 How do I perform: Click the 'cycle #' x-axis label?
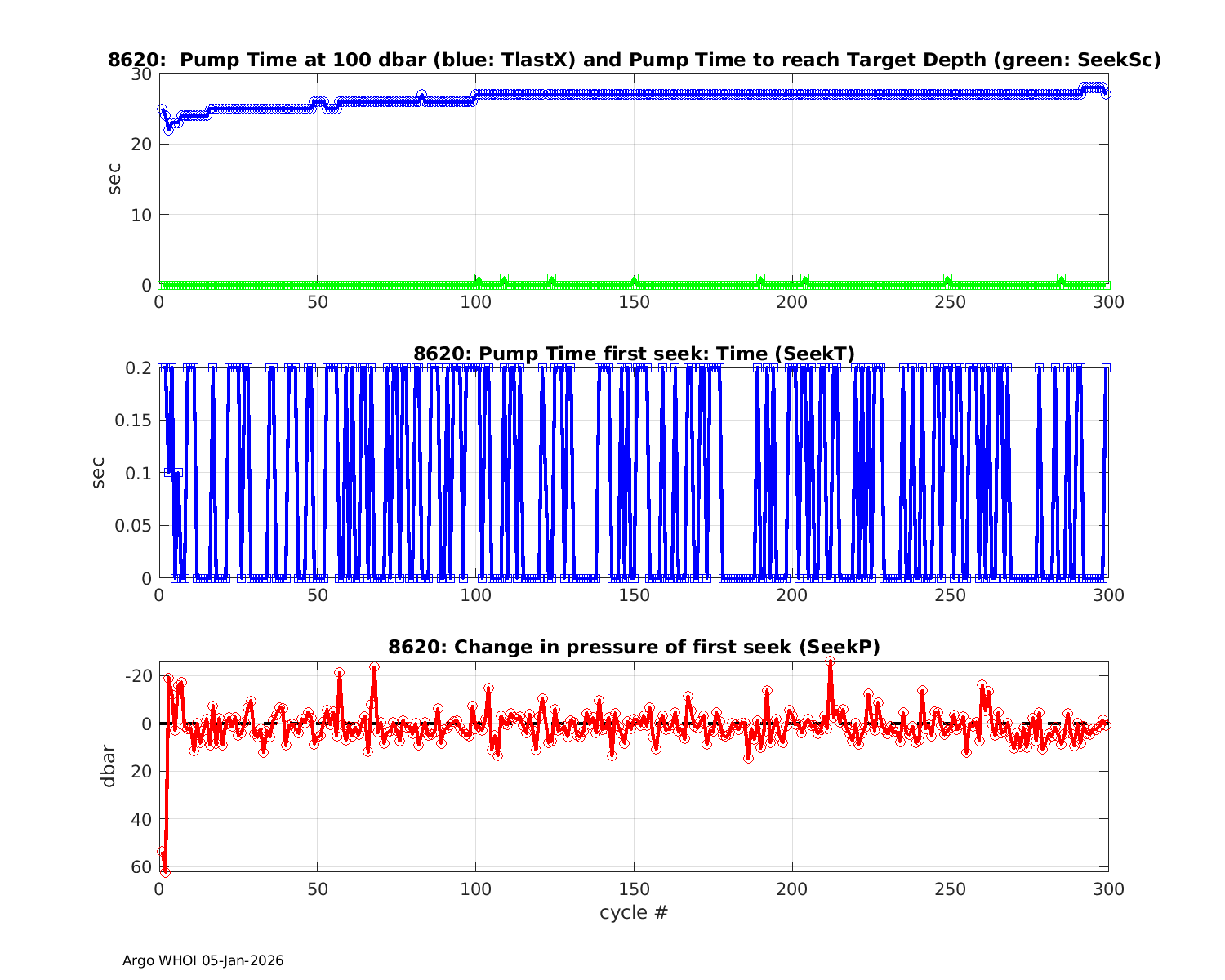click(x=634, y=912)
